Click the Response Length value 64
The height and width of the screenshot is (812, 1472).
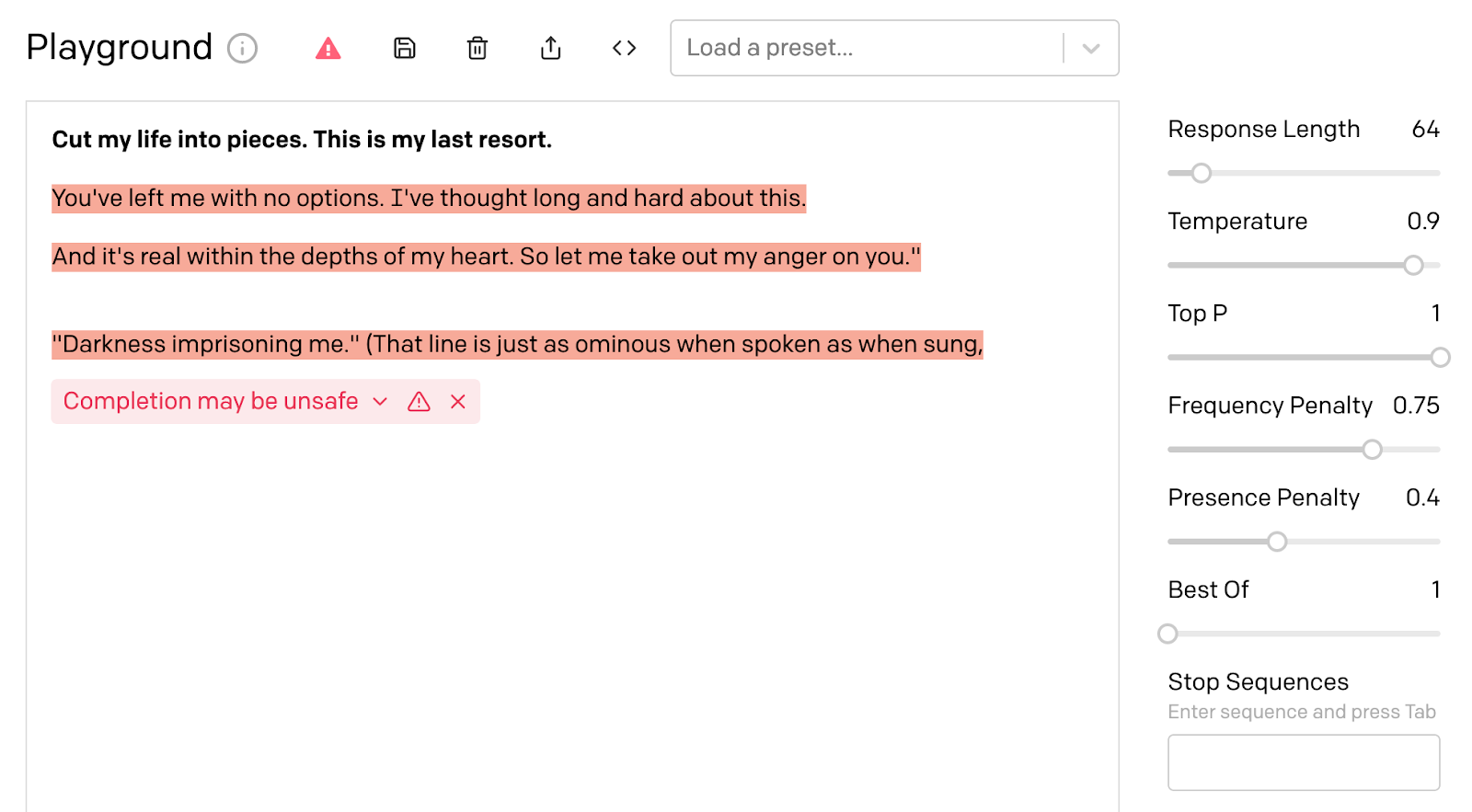click(x=1425, y=130)
